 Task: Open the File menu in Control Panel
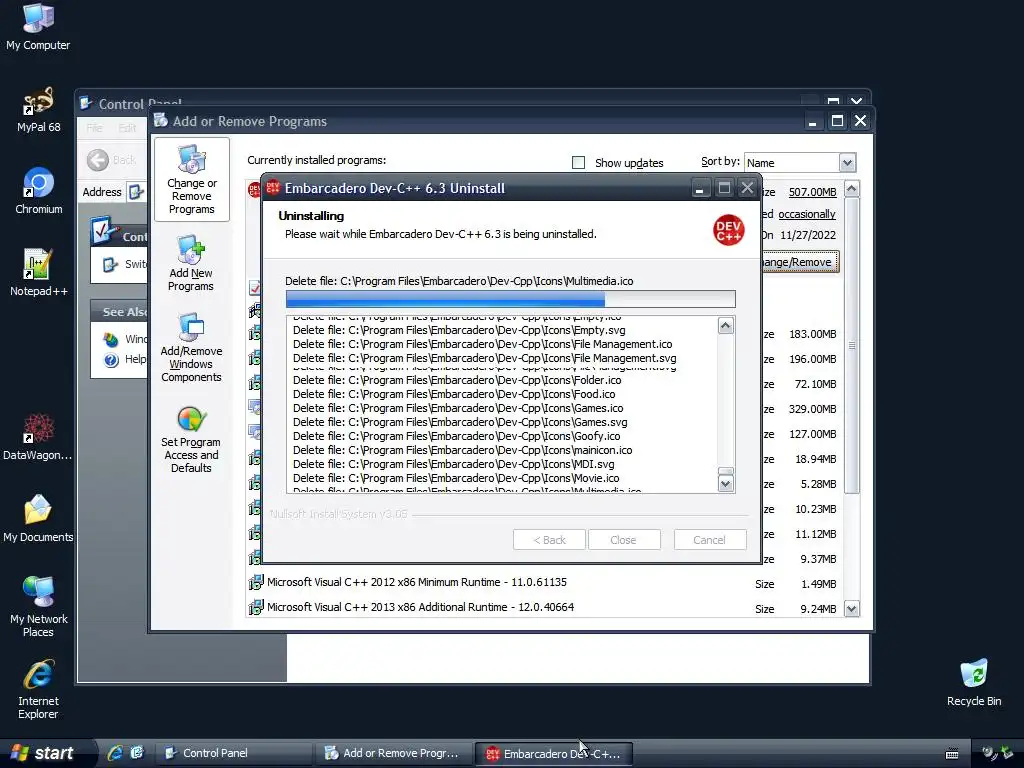pos(95,128)
